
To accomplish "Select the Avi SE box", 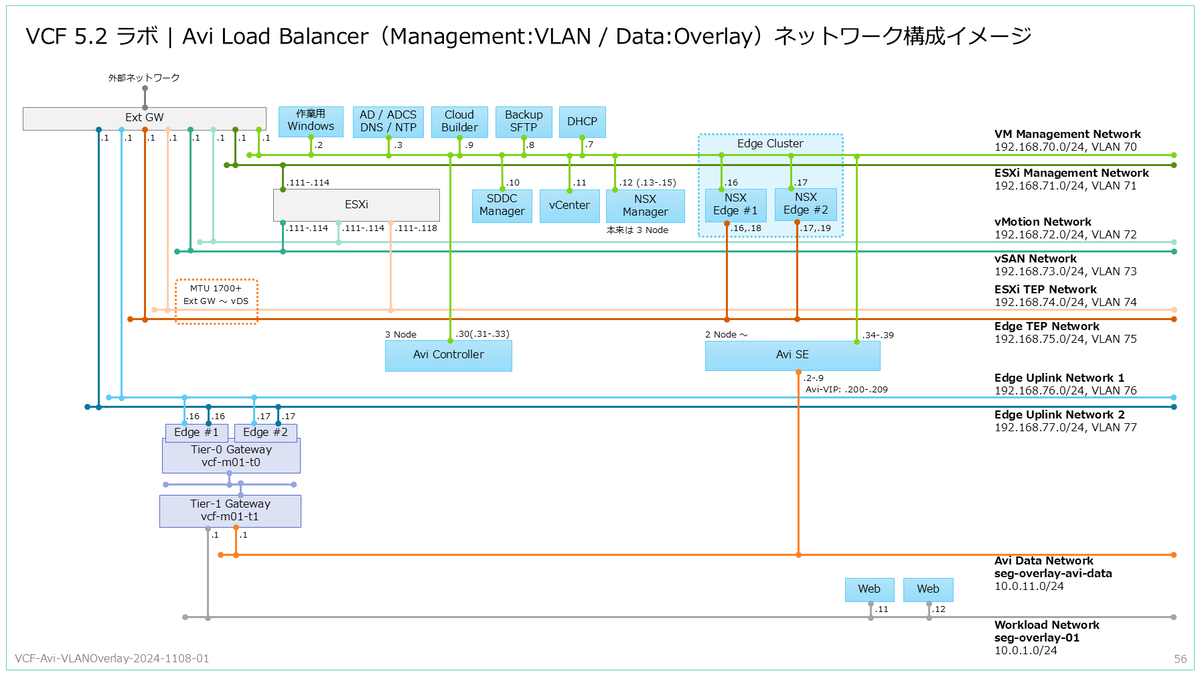I will coord(792,355).
